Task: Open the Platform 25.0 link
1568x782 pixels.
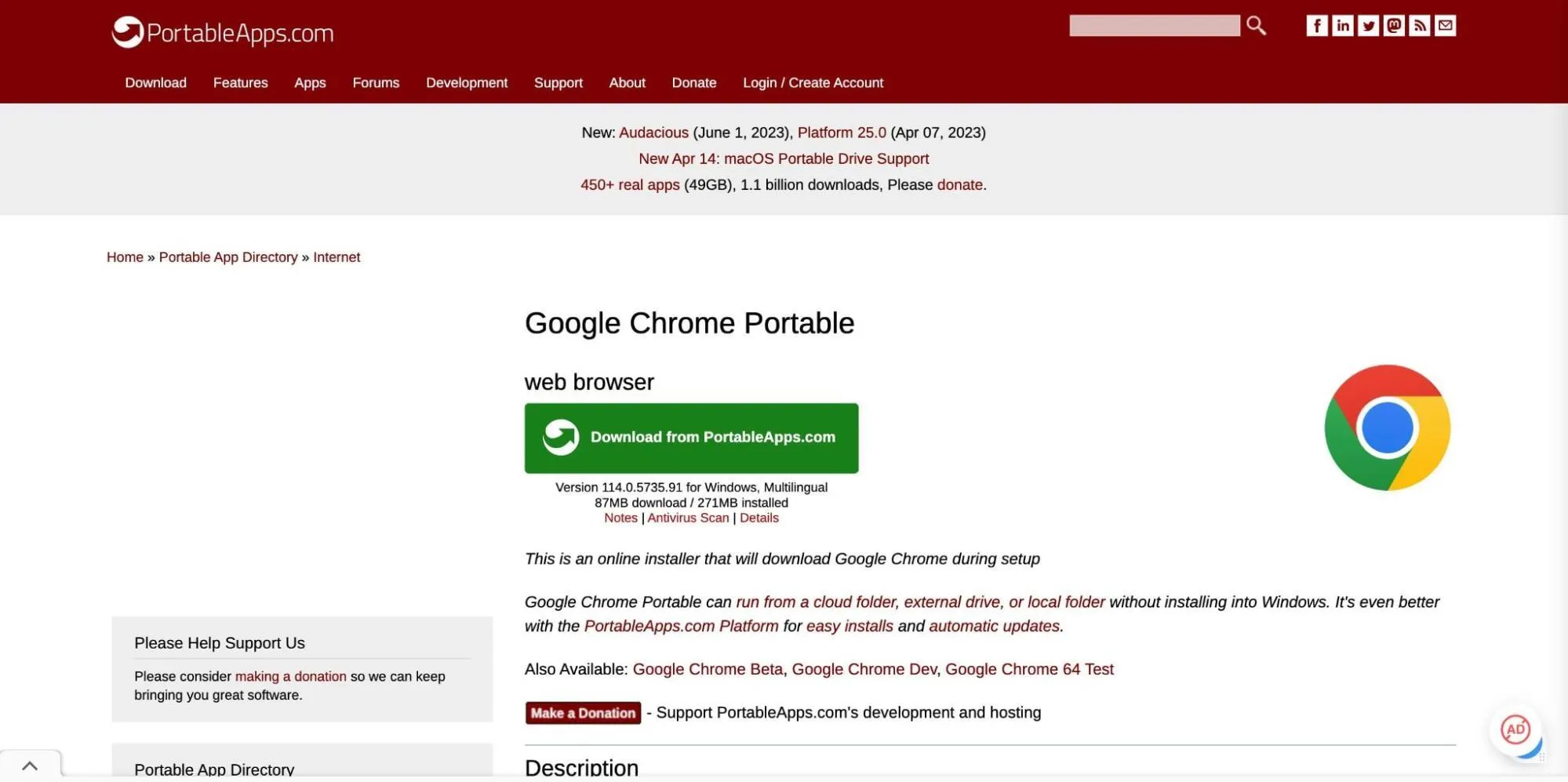Action: (x=842, y=133)
